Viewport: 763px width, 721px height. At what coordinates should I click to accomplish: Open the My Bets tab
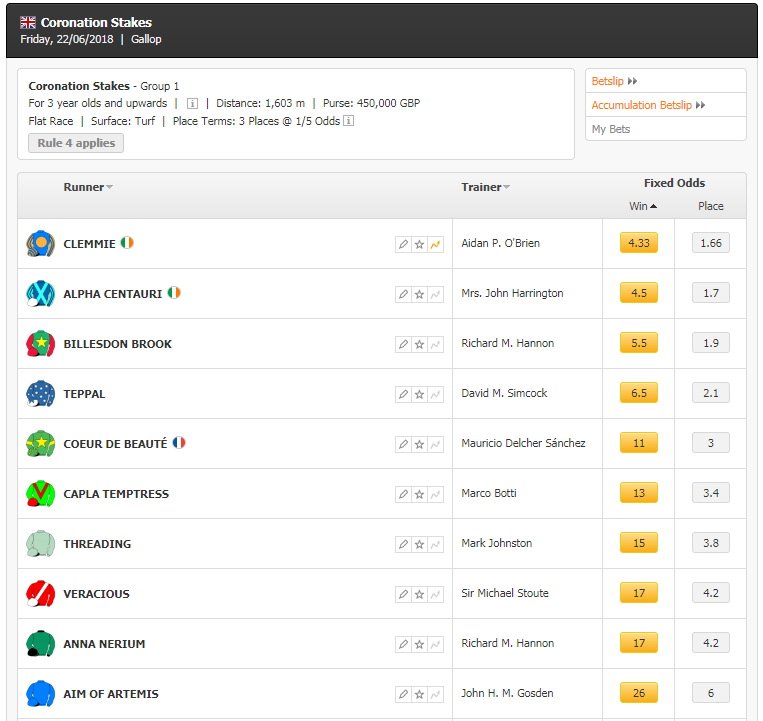click(x=611, y=129)
